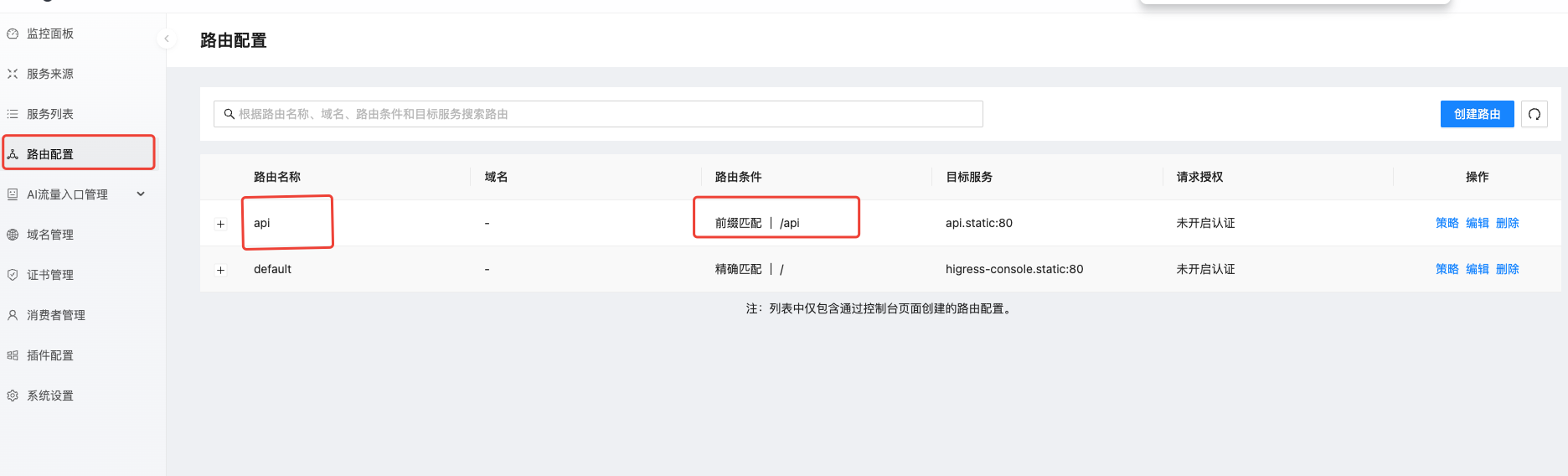Click the magnifier icon in search box
The height and width of the screenshot is (476, 1568).
coord(229,114)
